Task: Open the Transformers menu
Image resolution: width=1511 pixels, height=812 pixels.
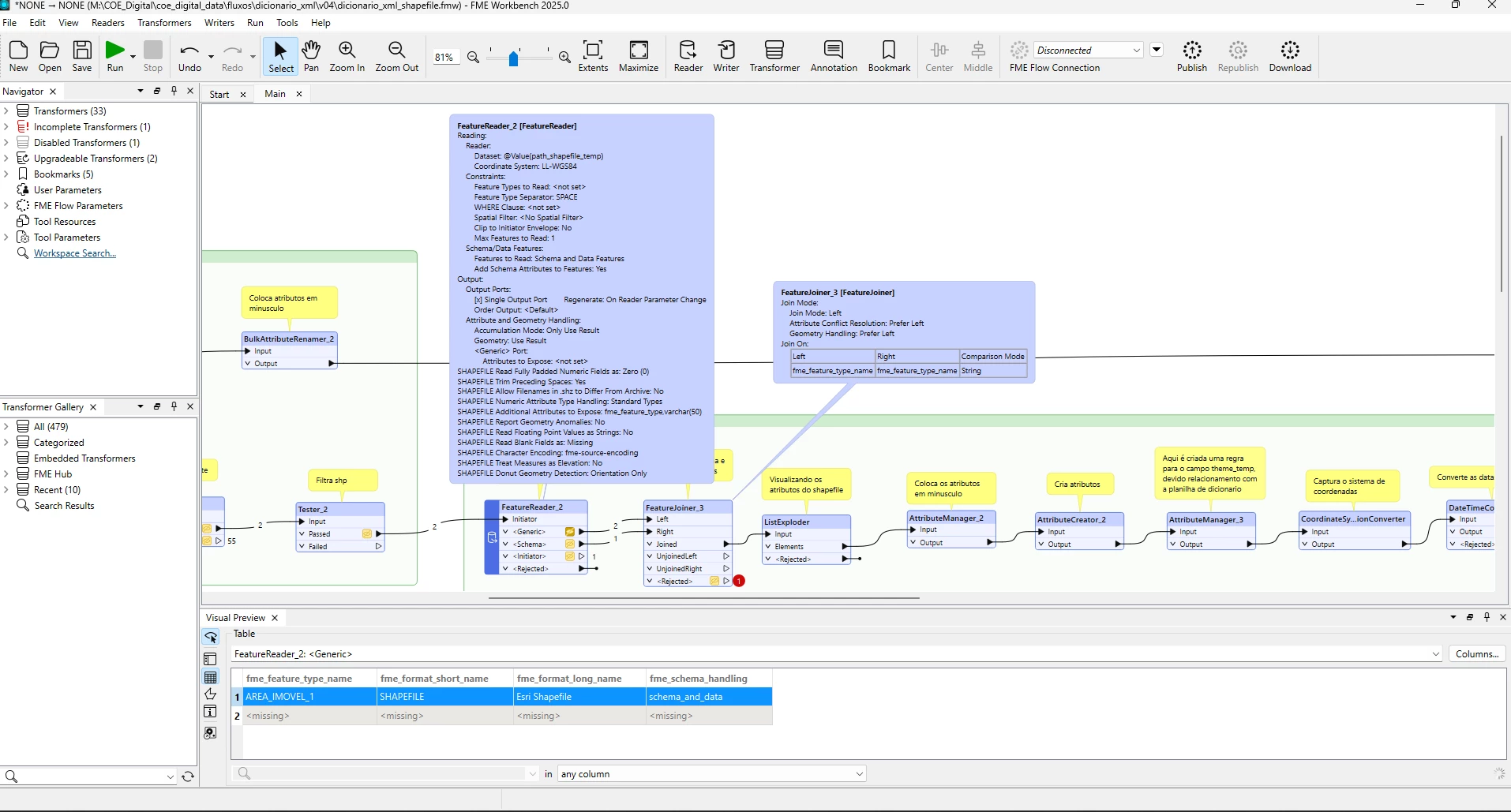Action: point(164,23)
